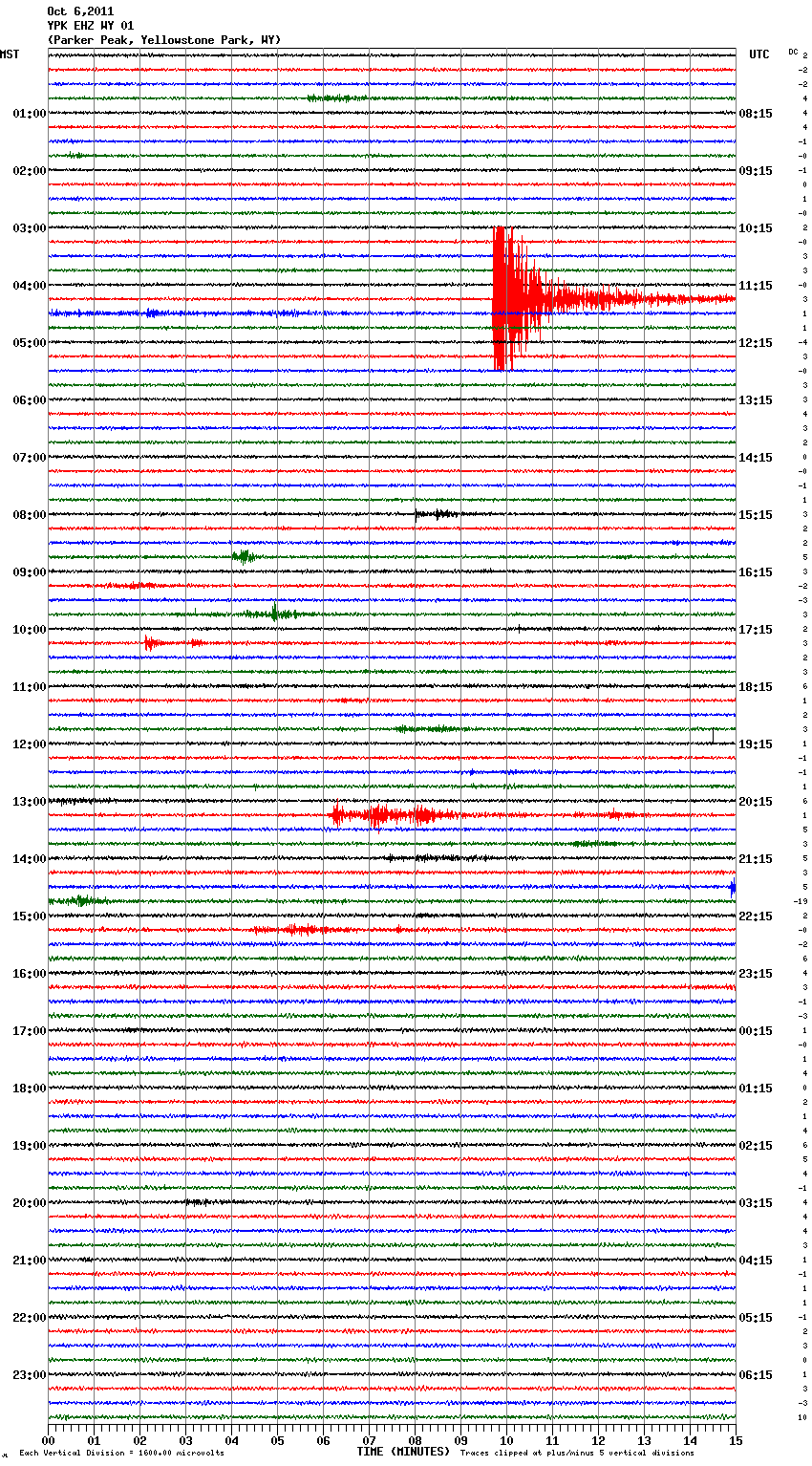
Task: Click the '08:15' UTC time label
Action: point(756,114)
